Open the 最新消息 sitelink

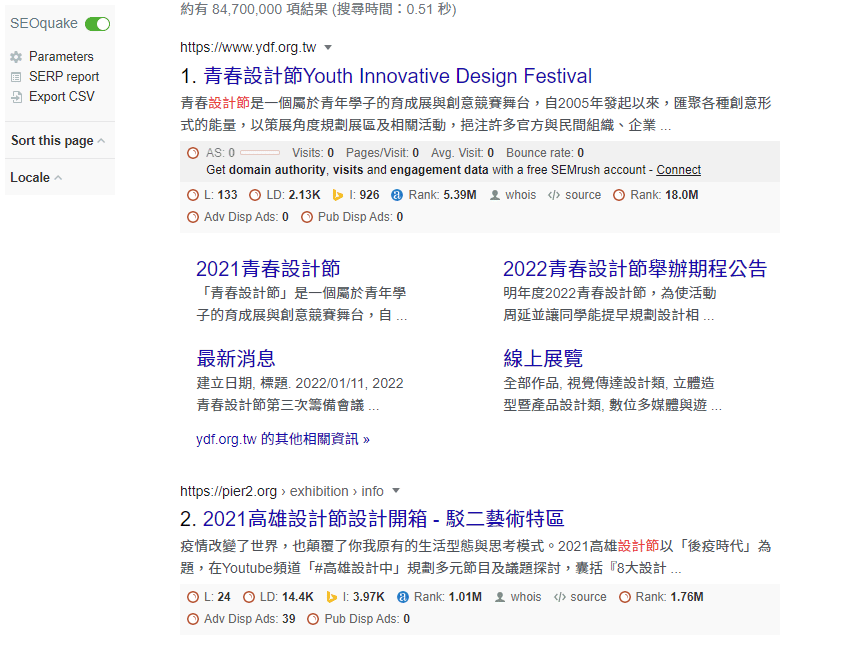pyautogui.click(x=236, y=359)
